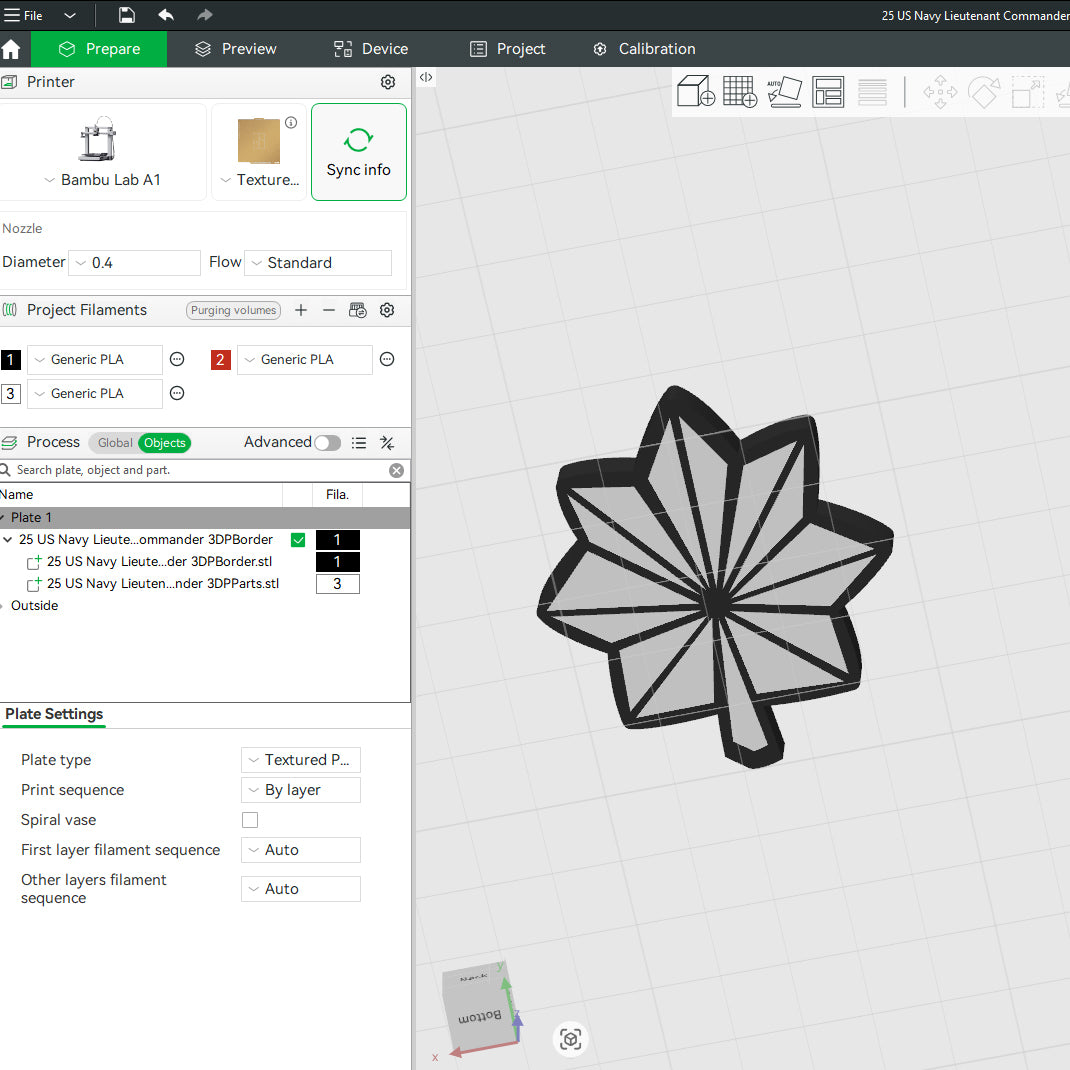
Task: Click the compare presets icon
Action: point(387,443)
